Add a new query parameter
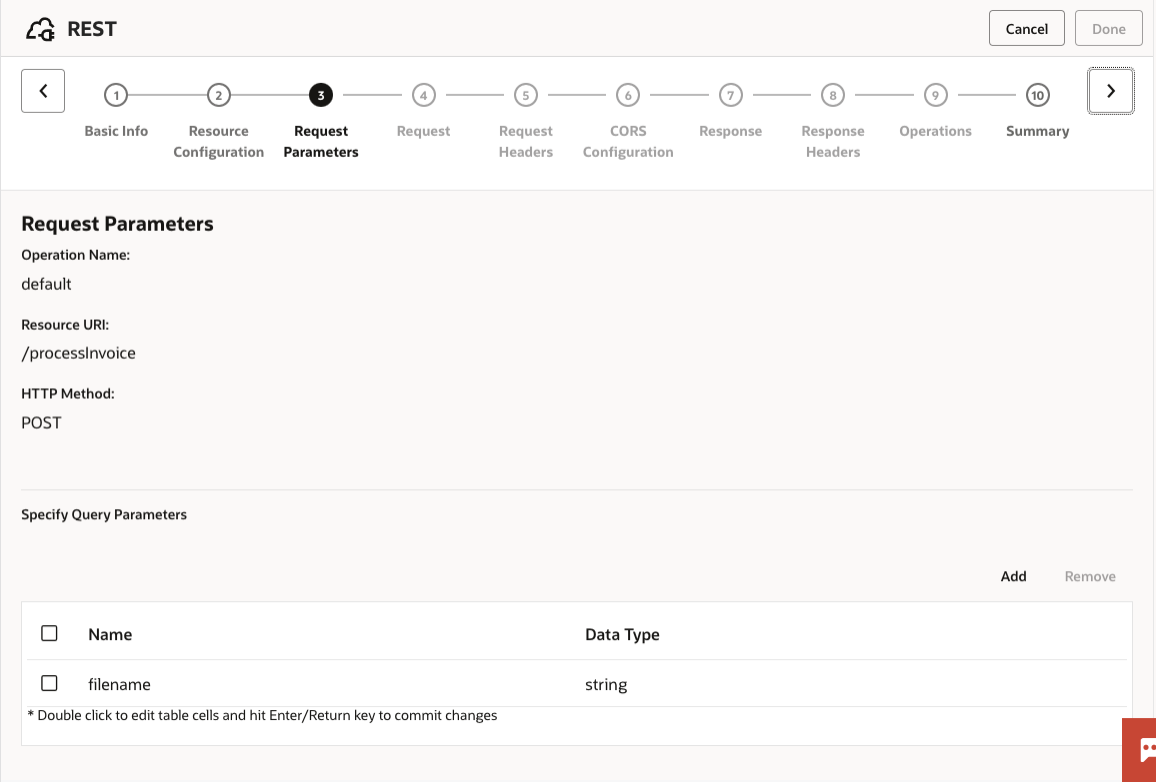Screen dimensions: 1156x782 coord(1013,576)
